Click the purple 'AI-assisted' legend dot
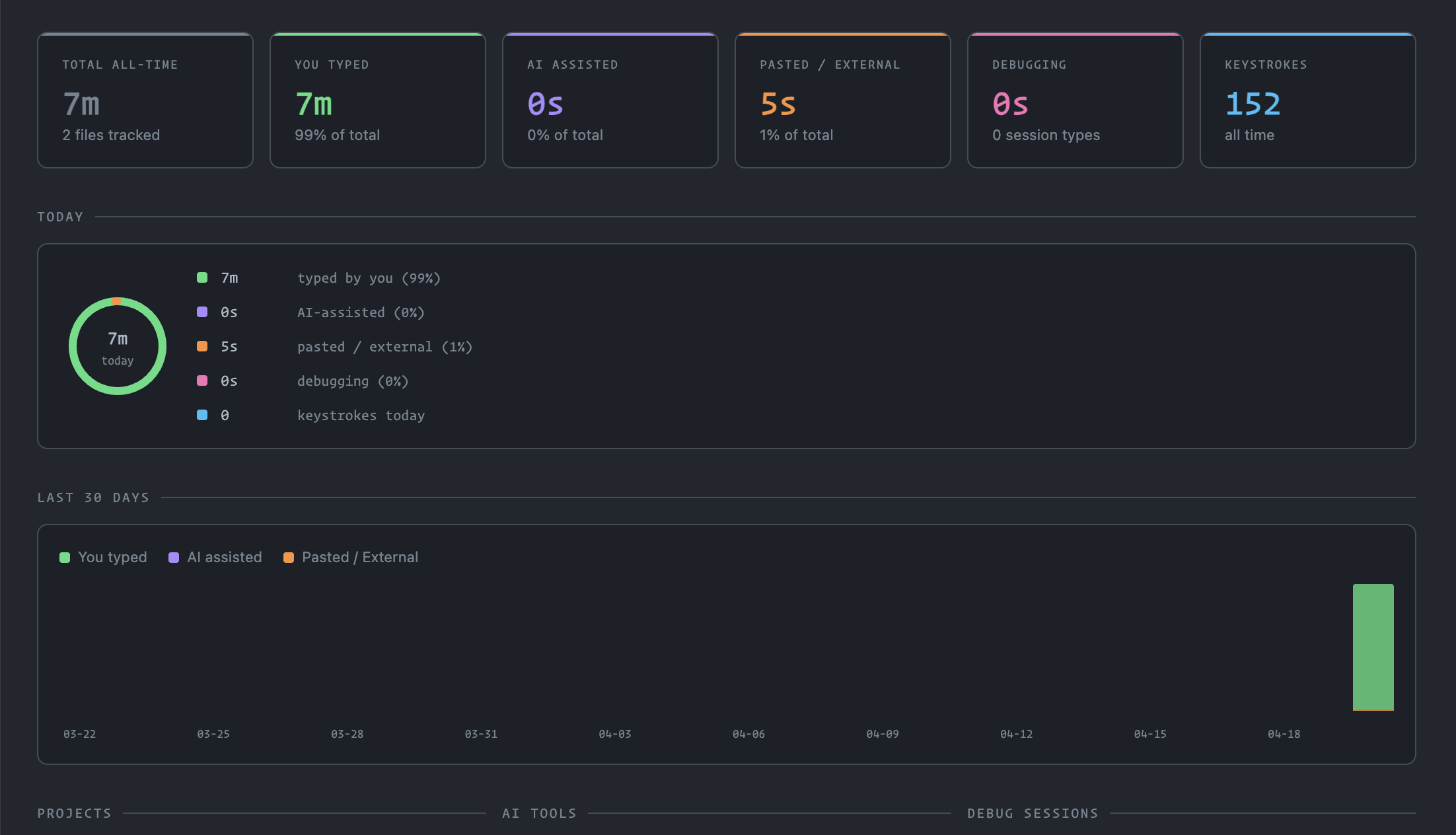Image resolution: width=1456 pixels, height=835 pixels. tap(201, 312)
